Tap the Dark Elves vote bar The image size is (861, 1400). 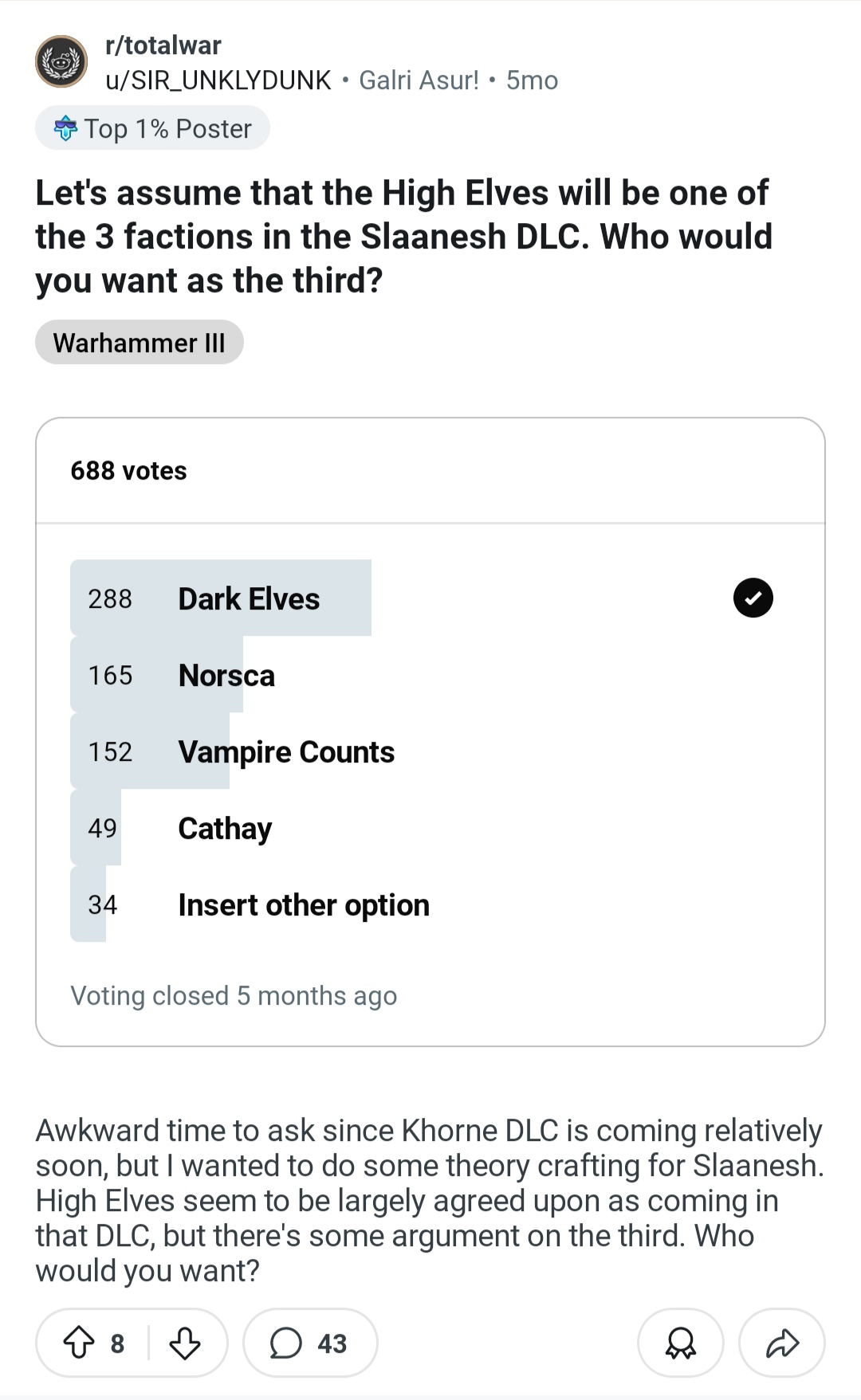(221, 598)
